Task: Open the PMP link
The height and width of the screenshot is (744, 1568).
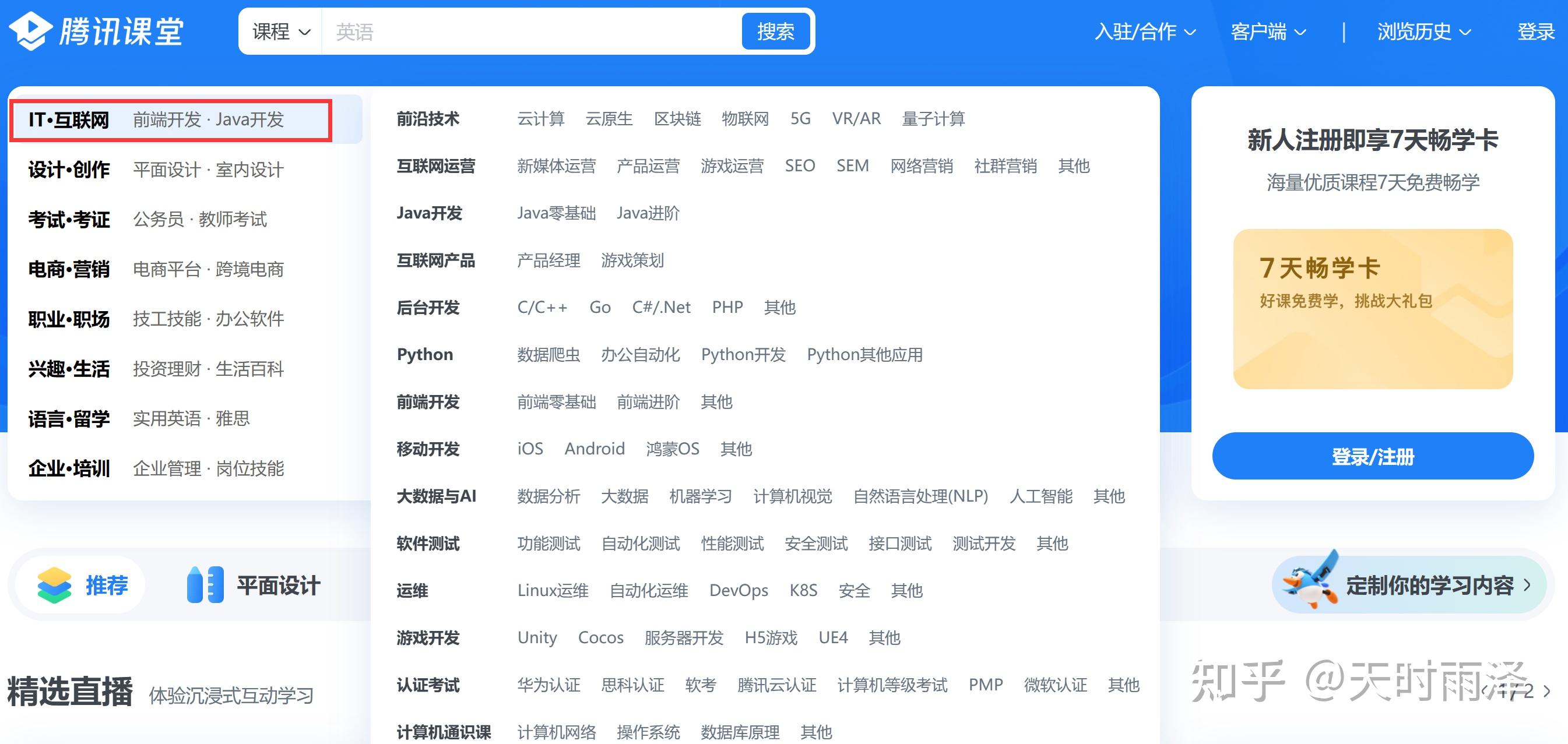Action: click(986, 685)
